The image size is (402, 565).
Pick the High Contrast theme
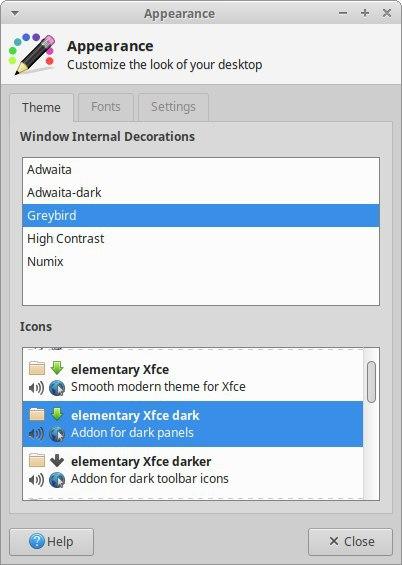pyautogui.click(x=201, y=239)
